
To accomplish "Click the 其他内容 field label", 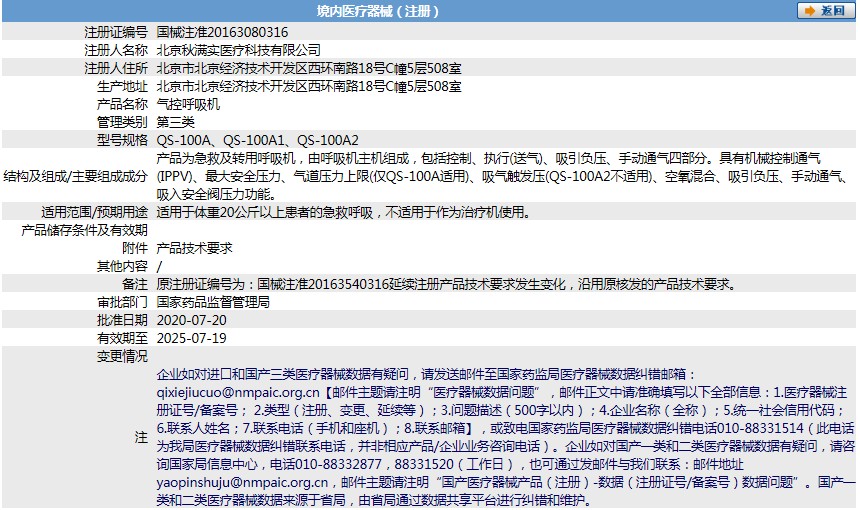I will (122, 267).
